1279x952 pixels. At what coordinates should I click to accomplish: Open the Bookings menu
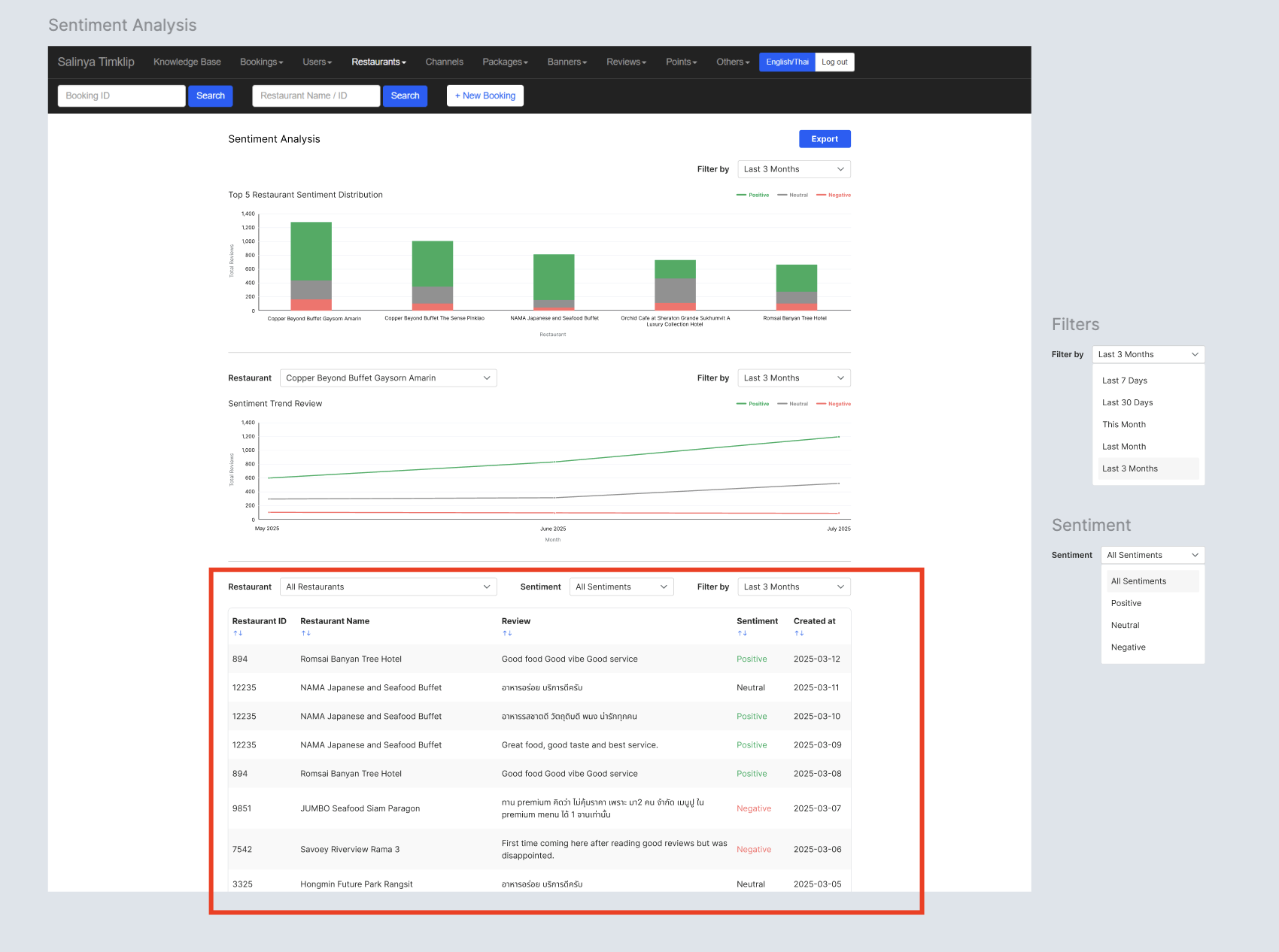261,62
